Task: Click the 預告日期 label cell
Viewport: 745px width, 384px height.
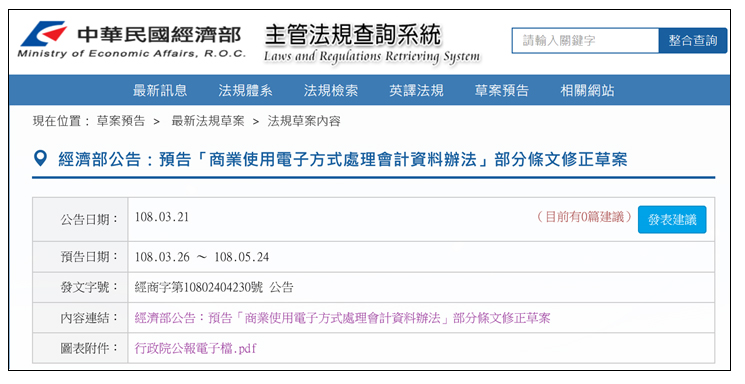Action: [x=80, y=257]
